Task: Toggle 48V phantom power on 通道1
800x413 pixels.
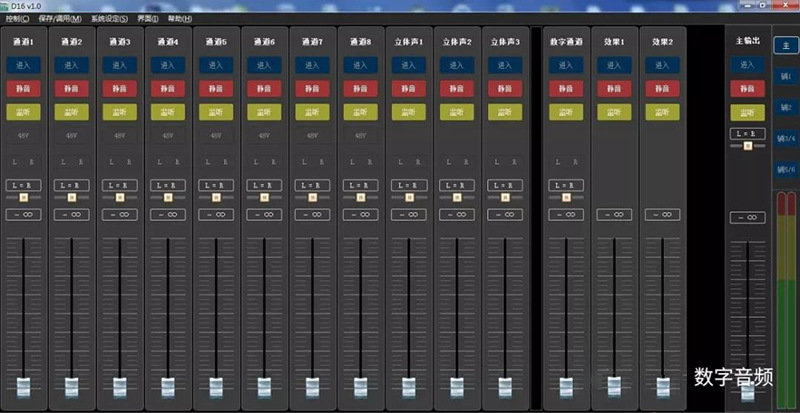Action: click(23, 136)
